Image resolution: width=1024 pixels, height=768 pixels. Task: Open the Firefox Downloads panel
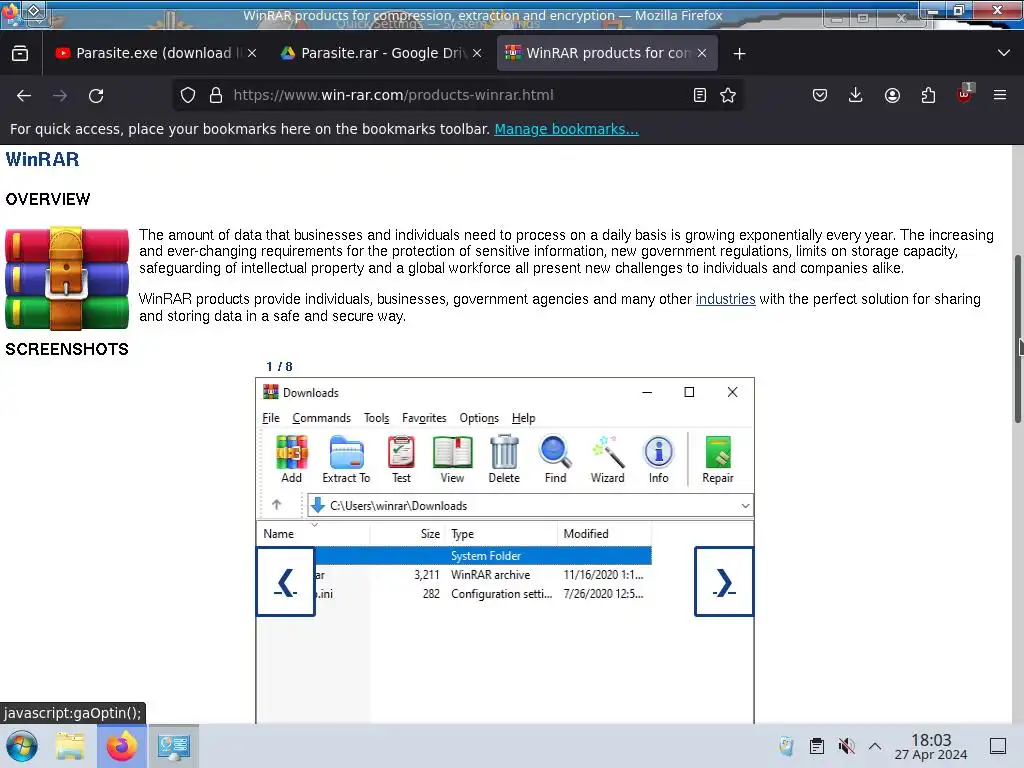tap(856, 95)
